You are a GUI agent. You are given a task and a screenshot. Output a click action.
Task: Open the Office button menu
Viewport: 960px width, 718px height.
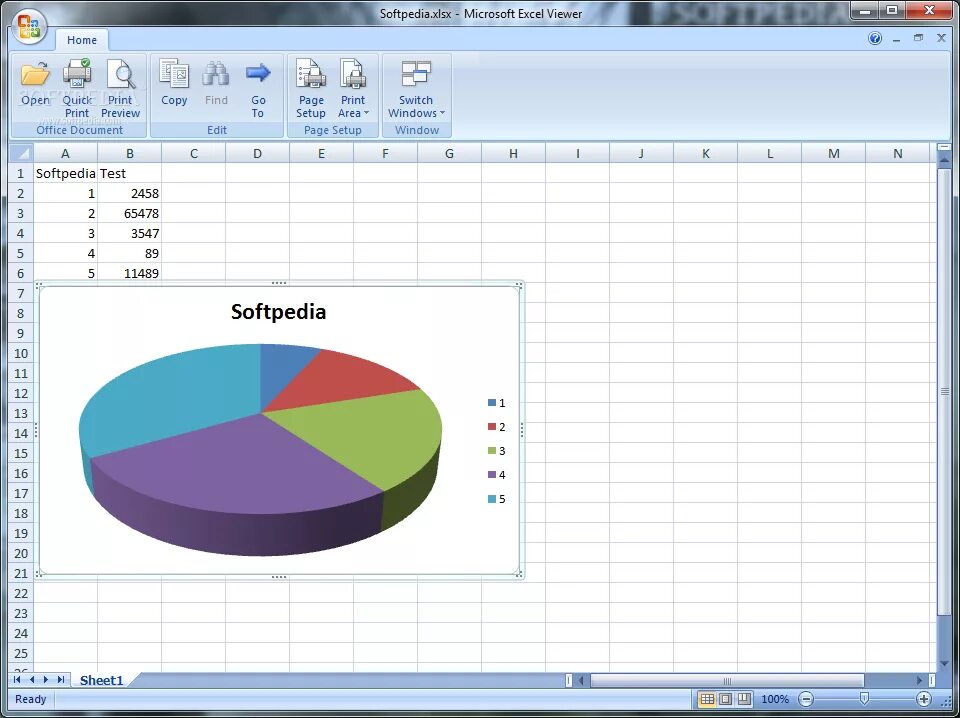coord(28,28)
